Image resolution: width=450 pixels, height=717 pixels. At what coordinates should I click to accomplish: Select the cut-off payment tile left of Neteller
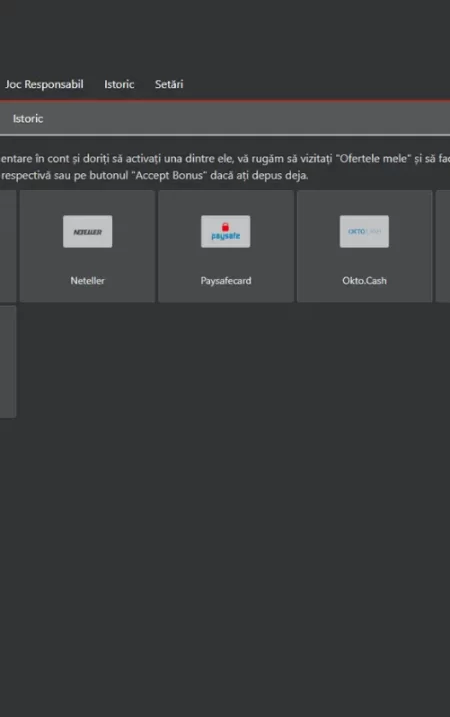(x=8, y=246)
